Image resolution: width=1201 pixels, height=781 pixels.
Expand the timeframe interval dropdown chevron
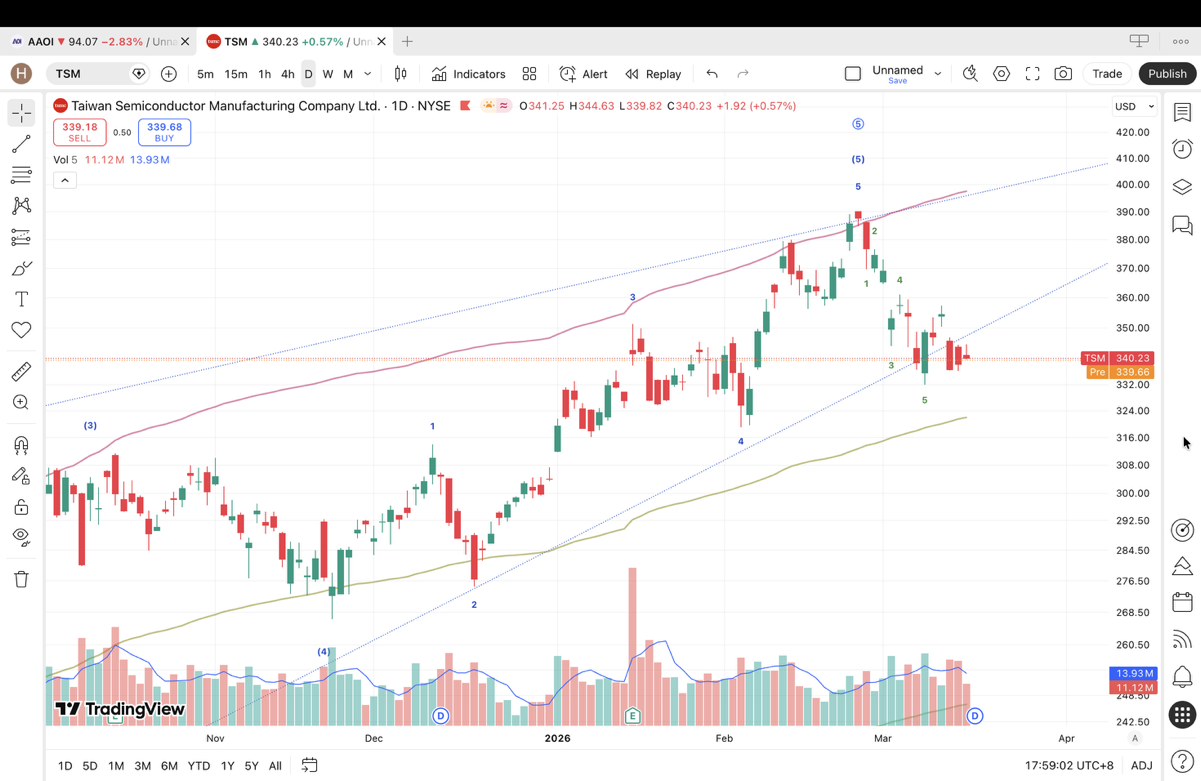coord(368,74)
